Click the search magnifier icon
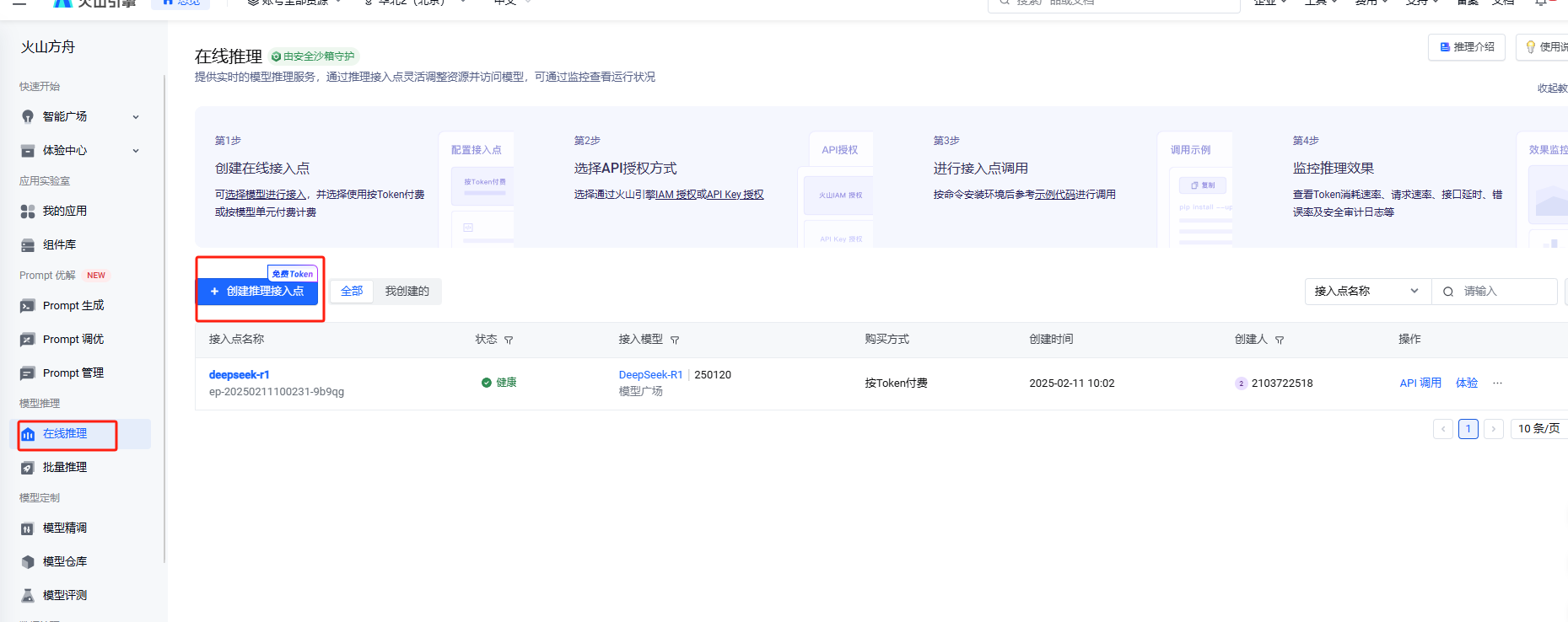This screenshot has height=622, width=1568. tap(1448, 292)
